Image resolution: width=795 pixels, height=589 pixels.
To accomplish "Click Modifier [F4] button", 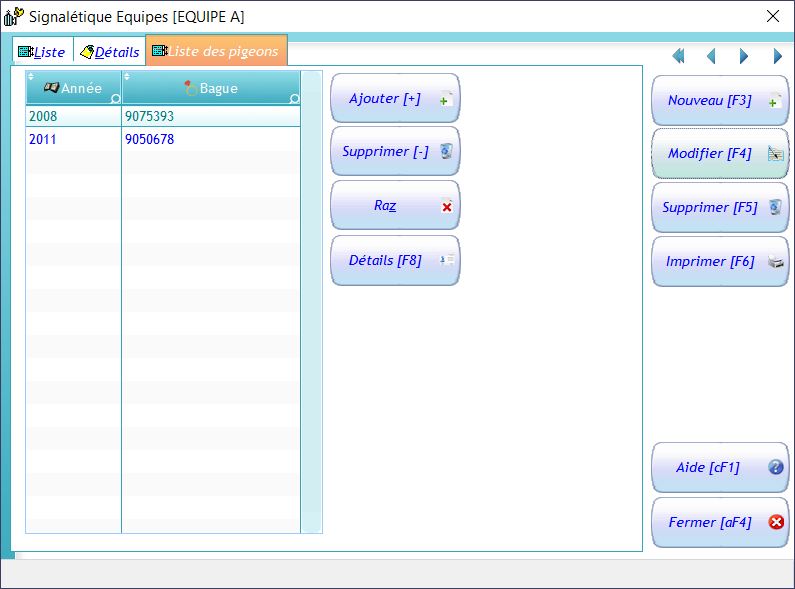I will (x=720, y=153).
